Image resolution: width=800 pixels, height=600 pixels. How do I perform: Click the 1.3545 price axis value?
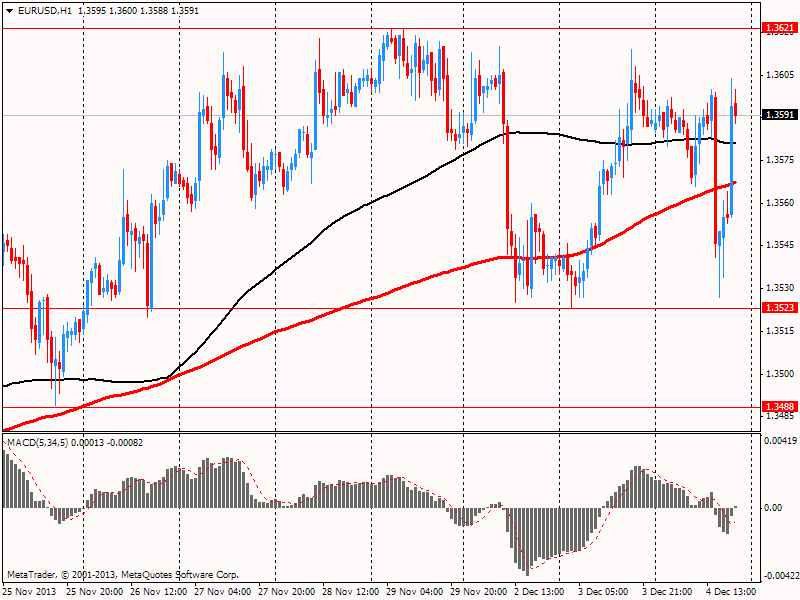point(780,245)
